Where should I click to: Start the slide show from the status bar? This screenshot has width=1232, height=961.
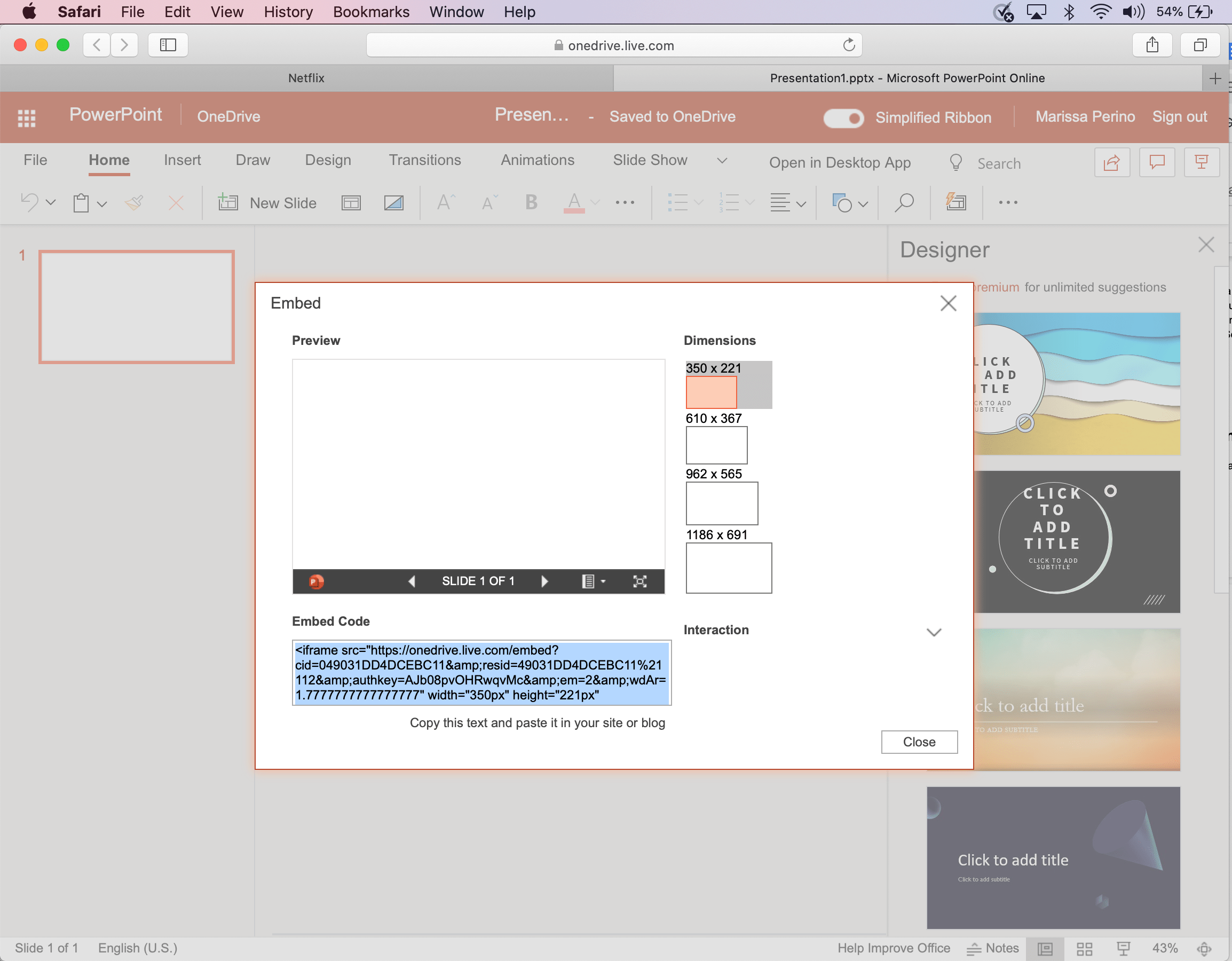coord(1123,948)
